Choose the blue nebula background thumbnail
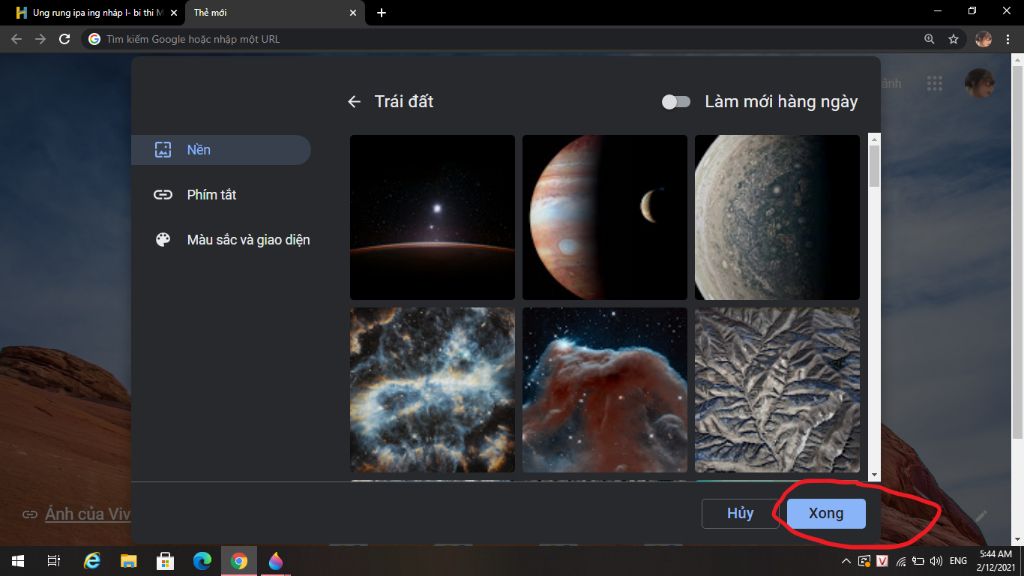The width and height of the screenshot is (1024, 576). click(432, 390)
